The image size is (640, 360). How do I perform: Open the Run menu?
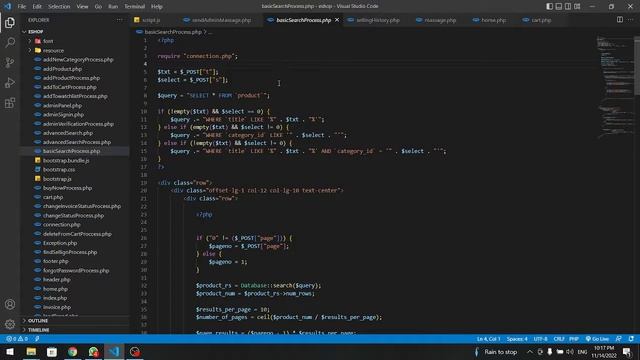pos(113,7)
